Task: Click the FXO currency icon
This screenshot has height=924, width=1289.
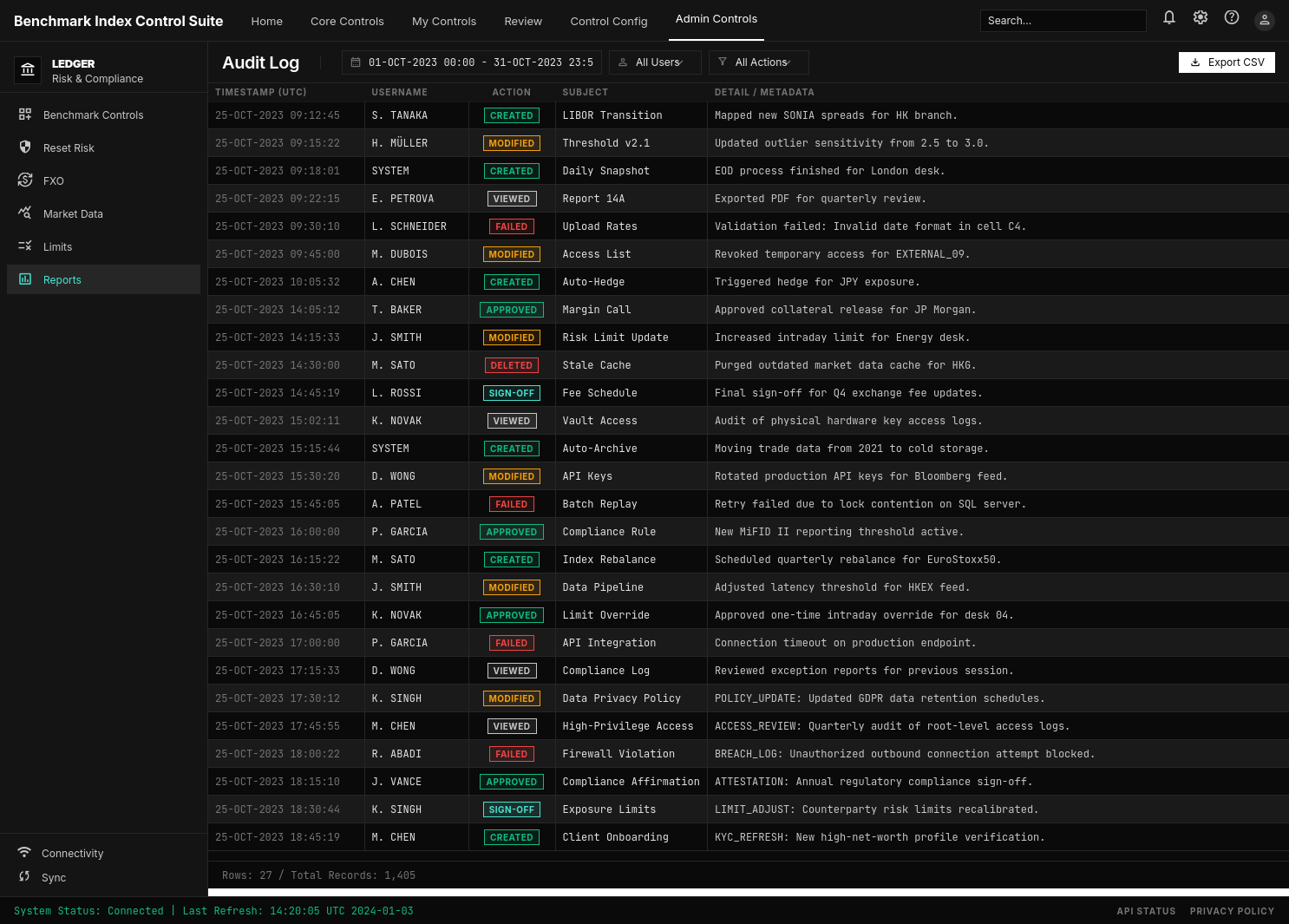Action: [25, 180]
